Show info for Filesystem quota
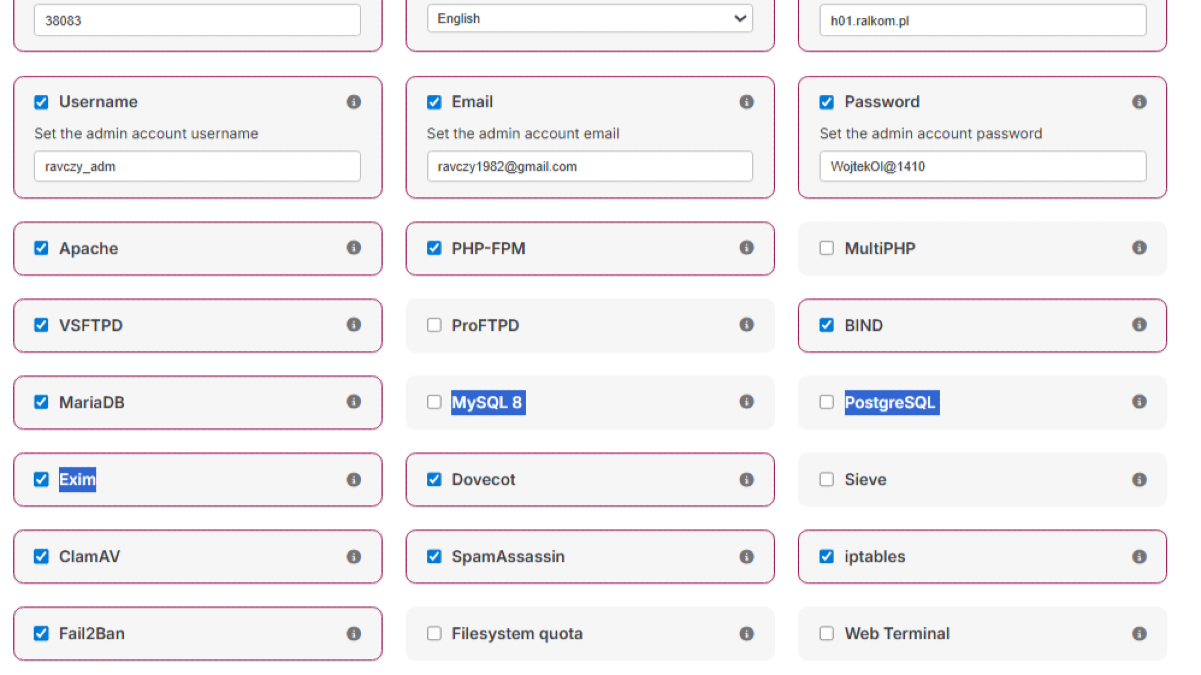The height and width of the screenshot is (675, 1201). [746, 633]
